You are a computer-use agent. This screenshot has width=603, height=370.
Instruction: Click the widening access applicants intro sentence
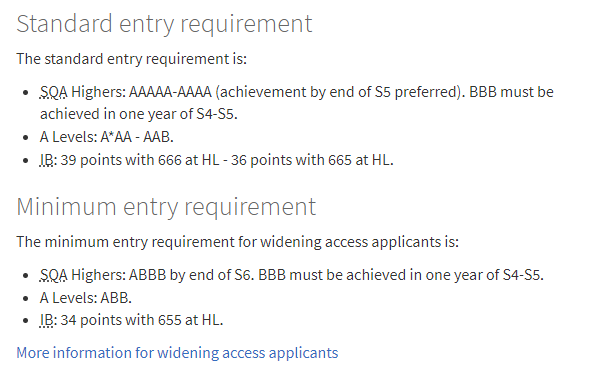click(x=238, y=242)
